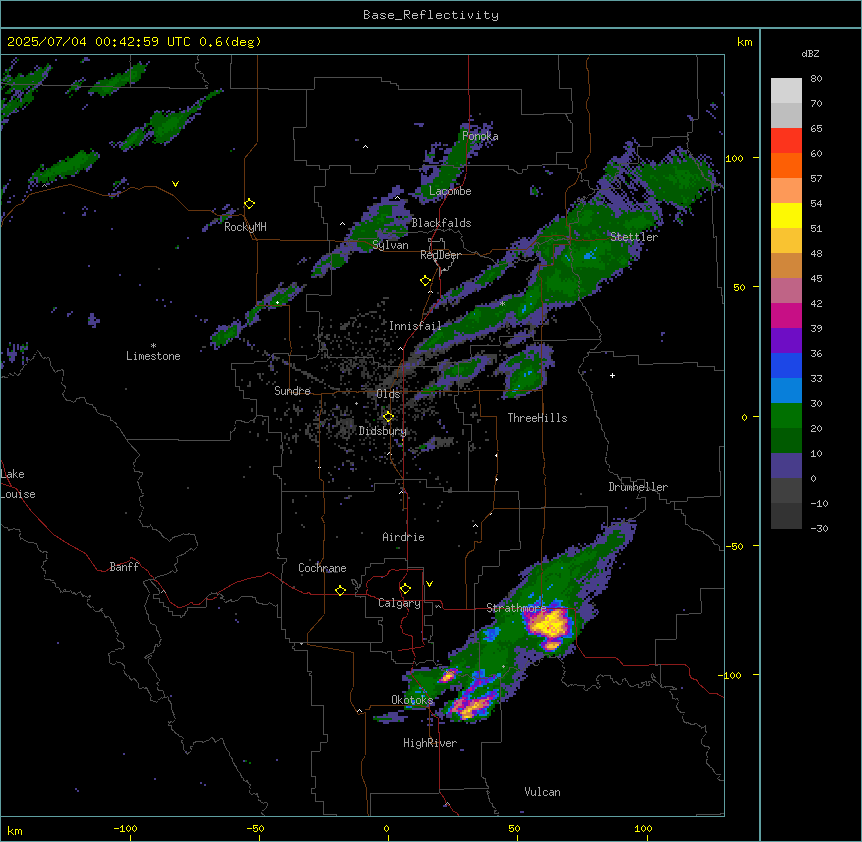Click the Ponoka town label
This screenshot has width=862, height=842.
point(480,136)
